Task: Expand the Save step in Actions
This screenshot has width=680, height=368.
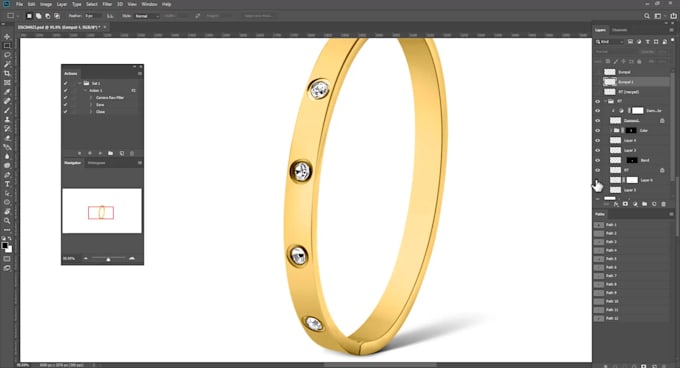Action: point(91,104)
